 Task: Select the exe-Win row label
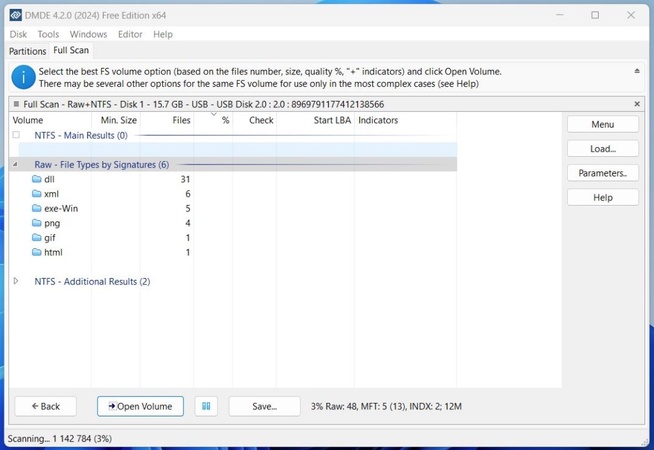61,209
